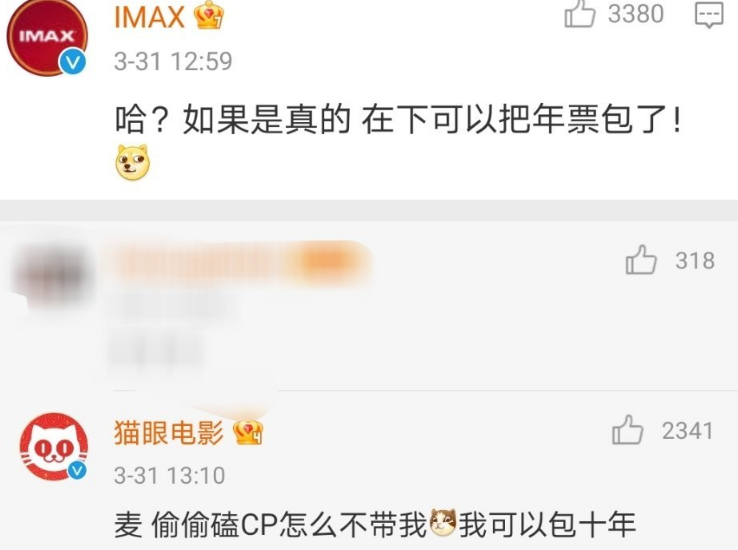Tap the cat emoji in 猫眼电影 reply
Viewport: 738px width, 550px height.
[x=443, y=522]
